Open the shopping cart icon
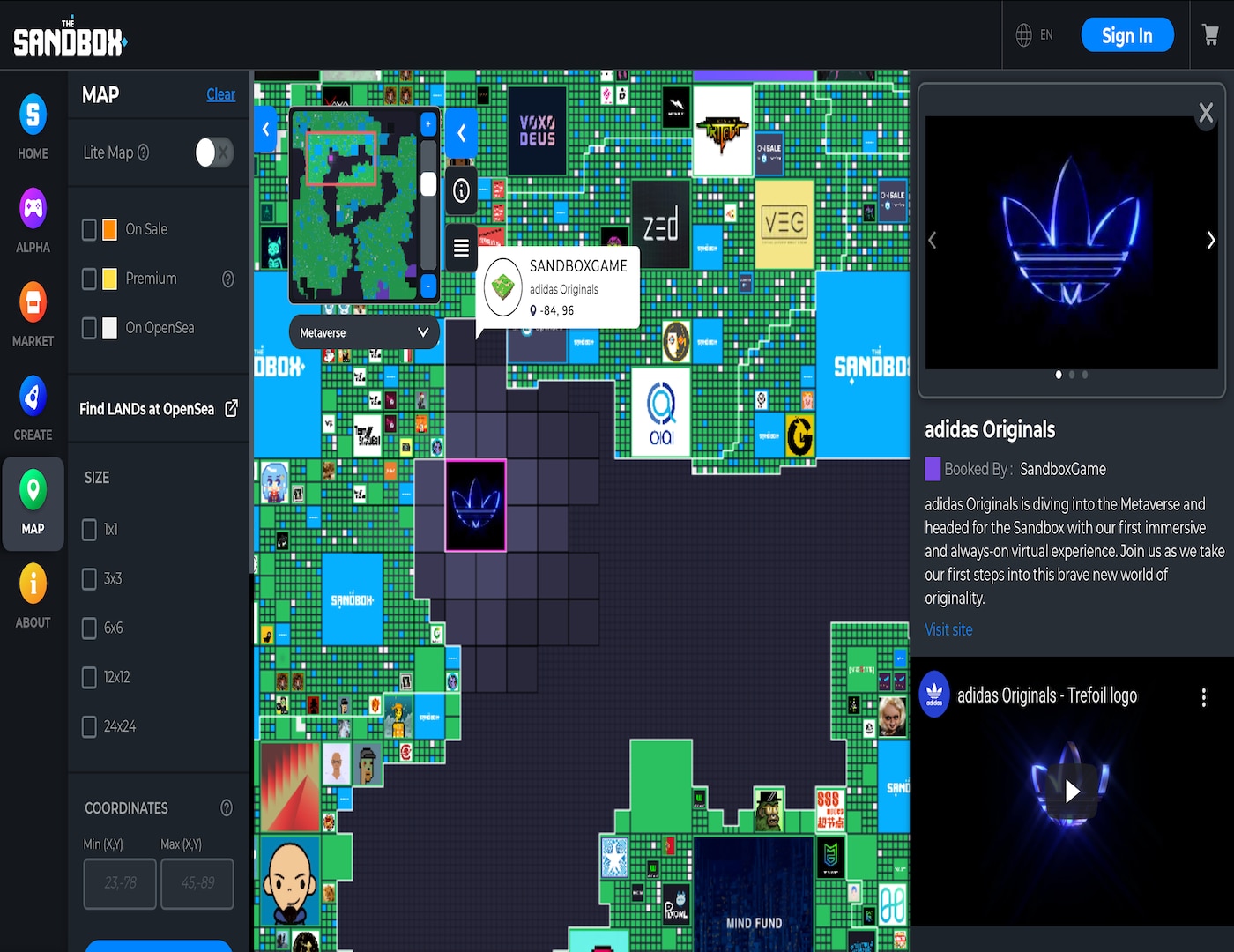 (x=1210, y=35)
